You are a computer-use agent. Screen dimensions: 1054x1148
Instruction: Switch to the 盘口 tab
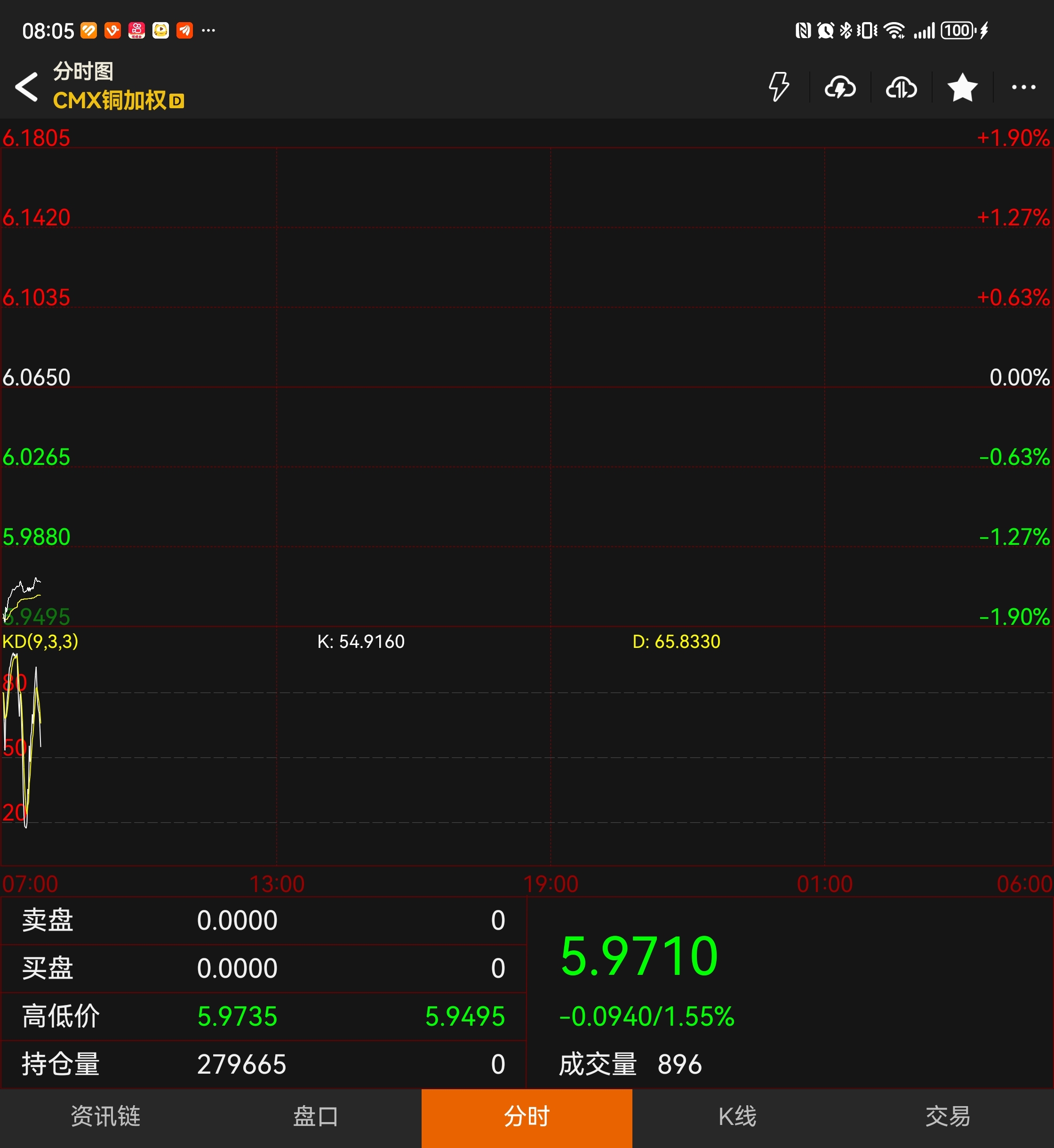click(315, 1116)
